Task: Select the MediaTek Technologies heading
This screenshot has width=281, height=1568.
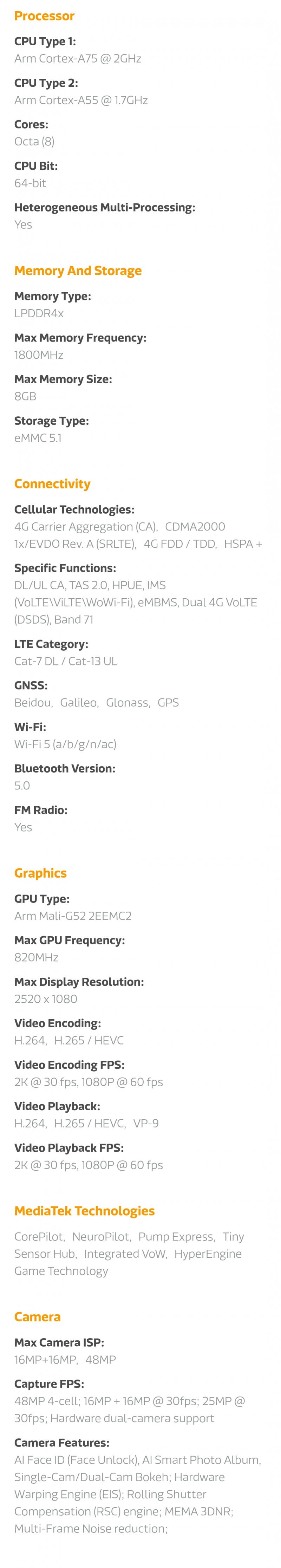Action: coord(85,1210)
